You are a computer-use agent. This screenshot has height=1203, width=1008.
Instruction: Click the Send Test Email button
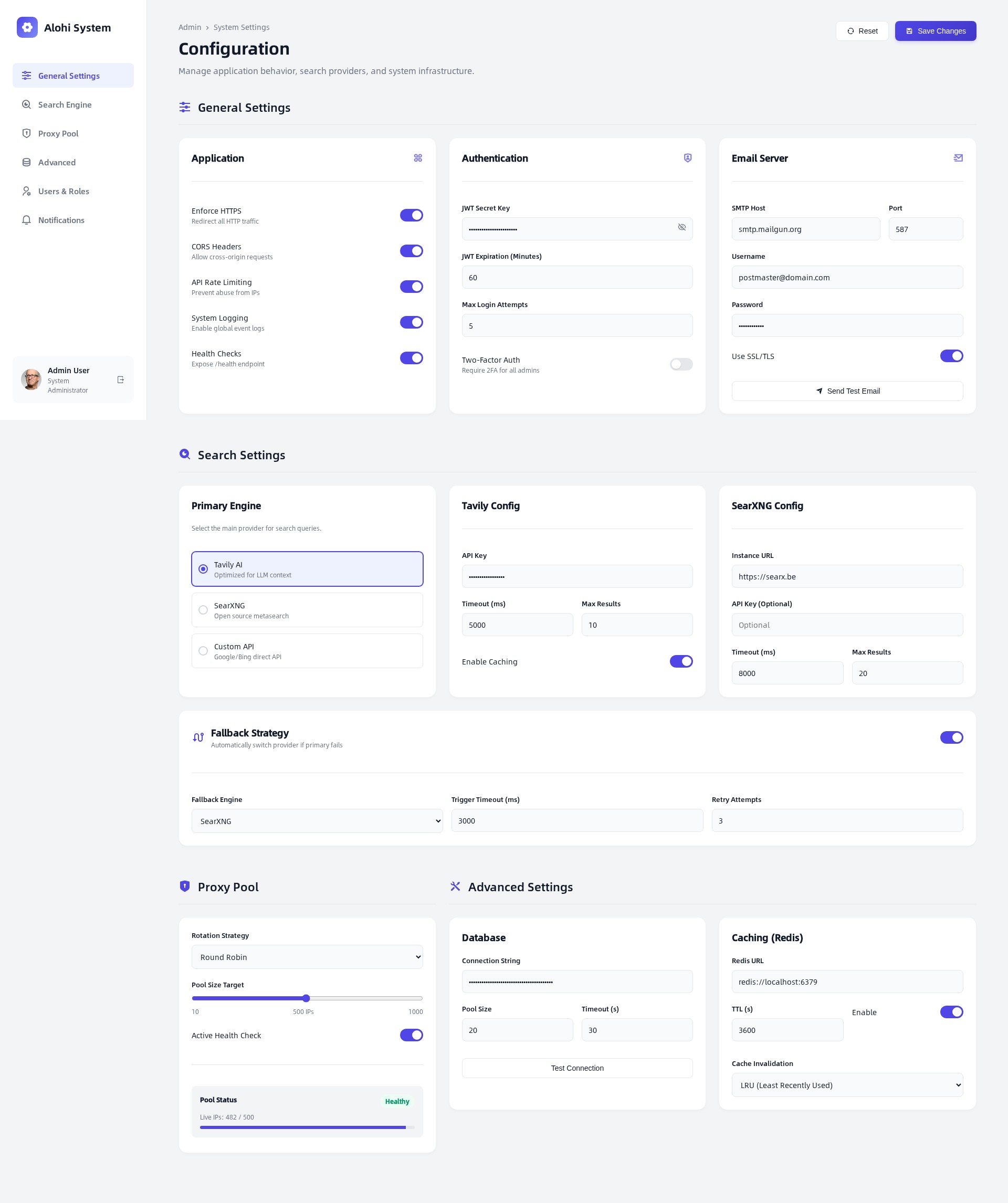coord(846,391)
